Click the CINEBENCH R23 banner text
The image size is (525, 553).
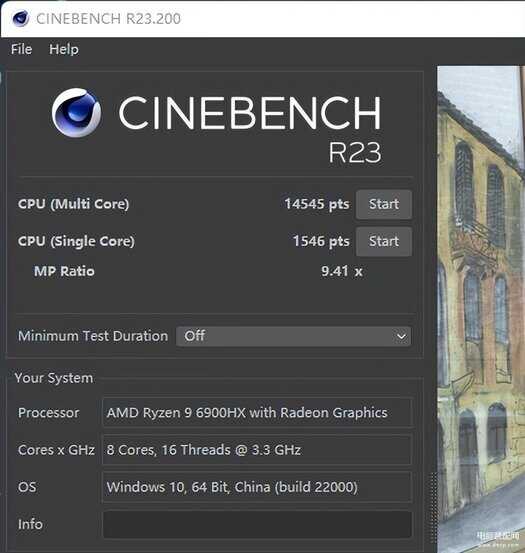pos(250,128)
